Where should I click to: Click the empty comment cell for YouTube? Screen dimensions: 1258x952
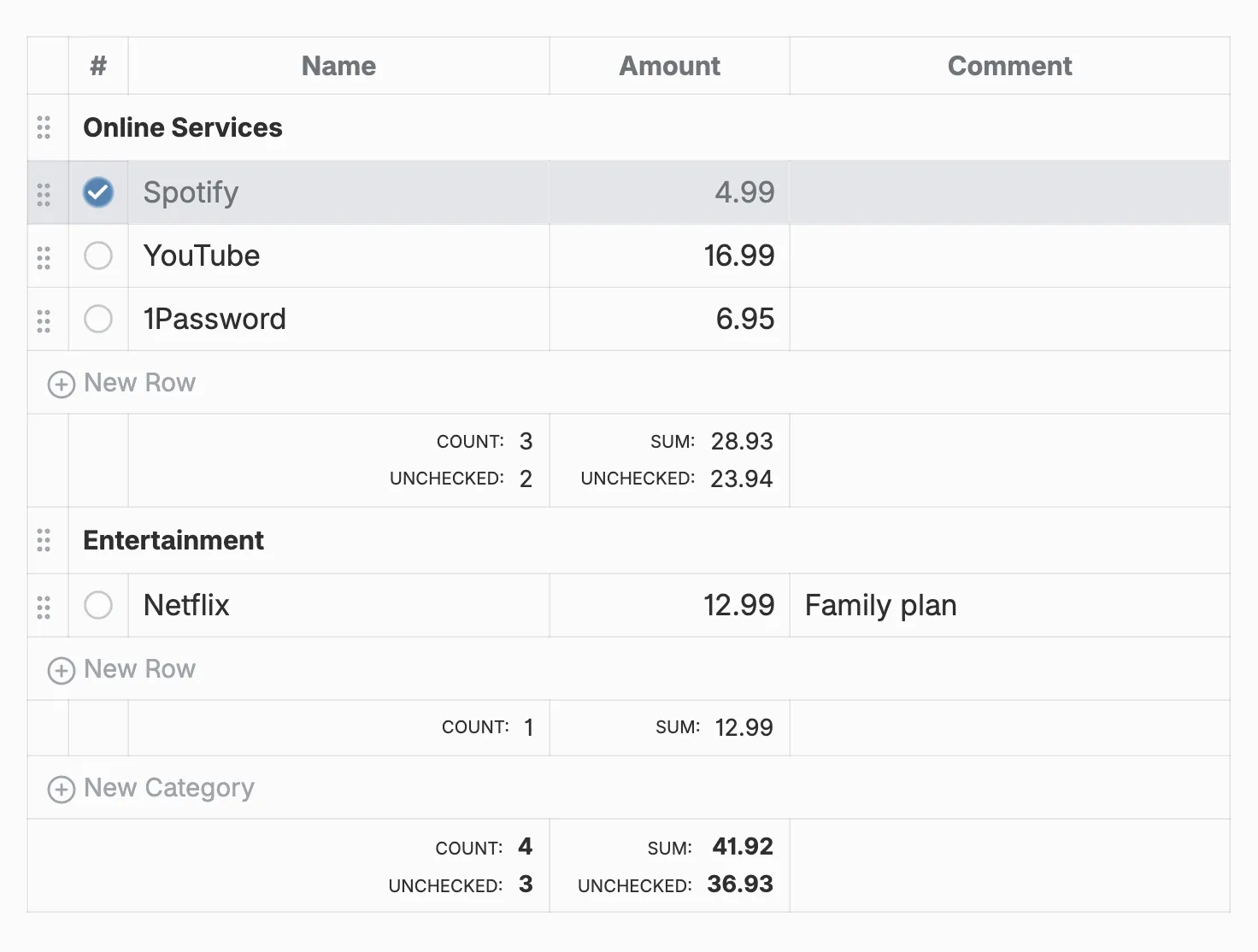(1009, 256)
